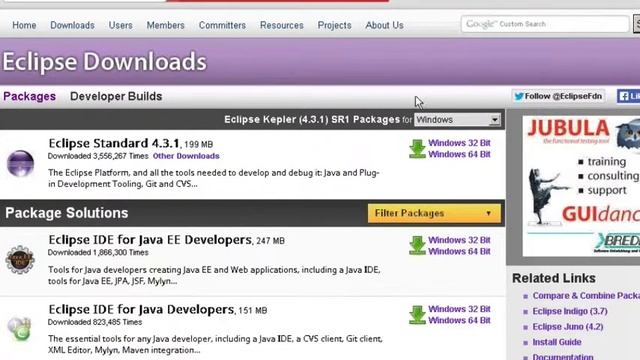This screenshot has width=640, height=360.
Task: Switch to the Developer Builds tab
Action: [116, 96]
